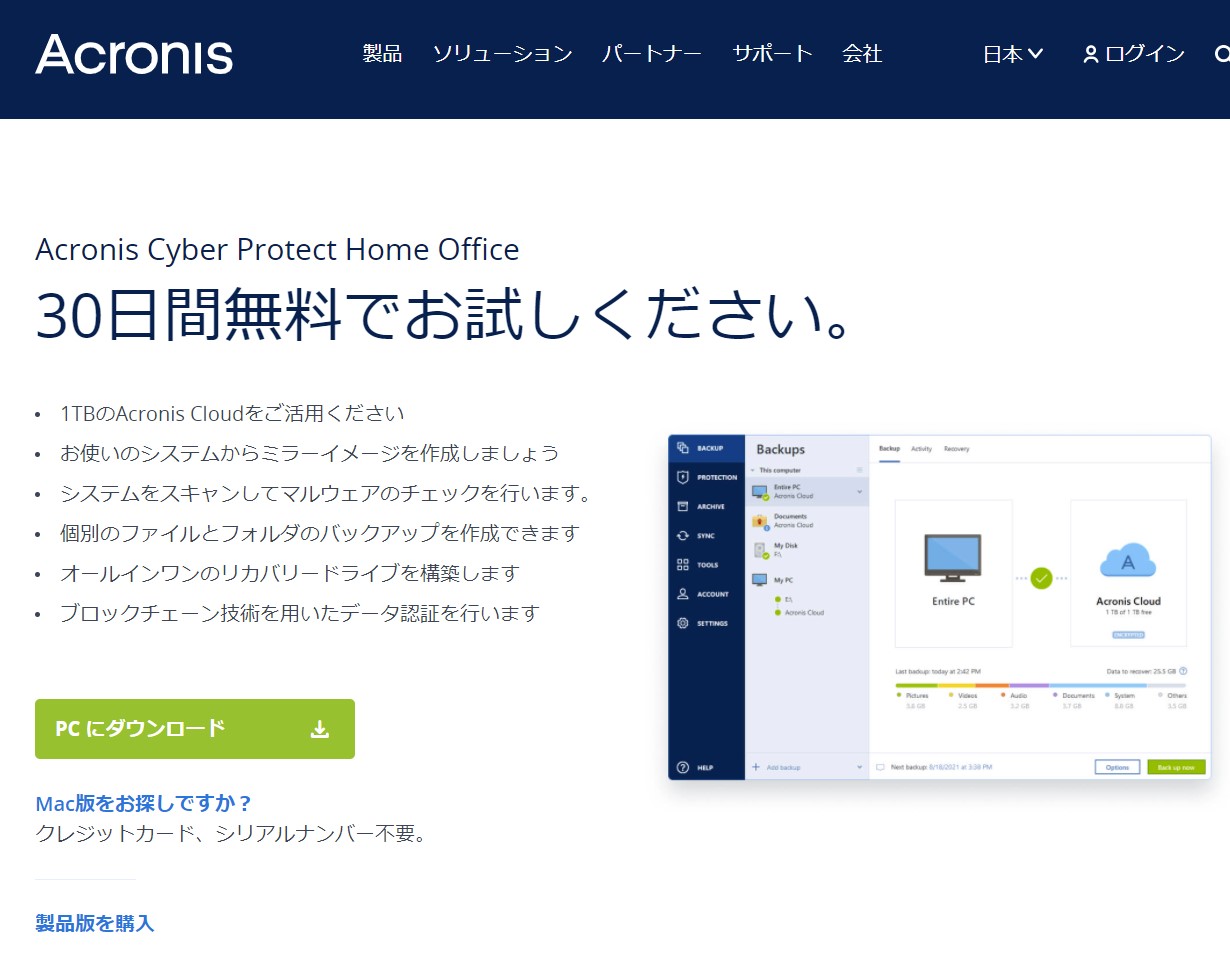1230x967 pixels.
Task: Expand the Entire PC backup chevron
Action: (859, 491)
